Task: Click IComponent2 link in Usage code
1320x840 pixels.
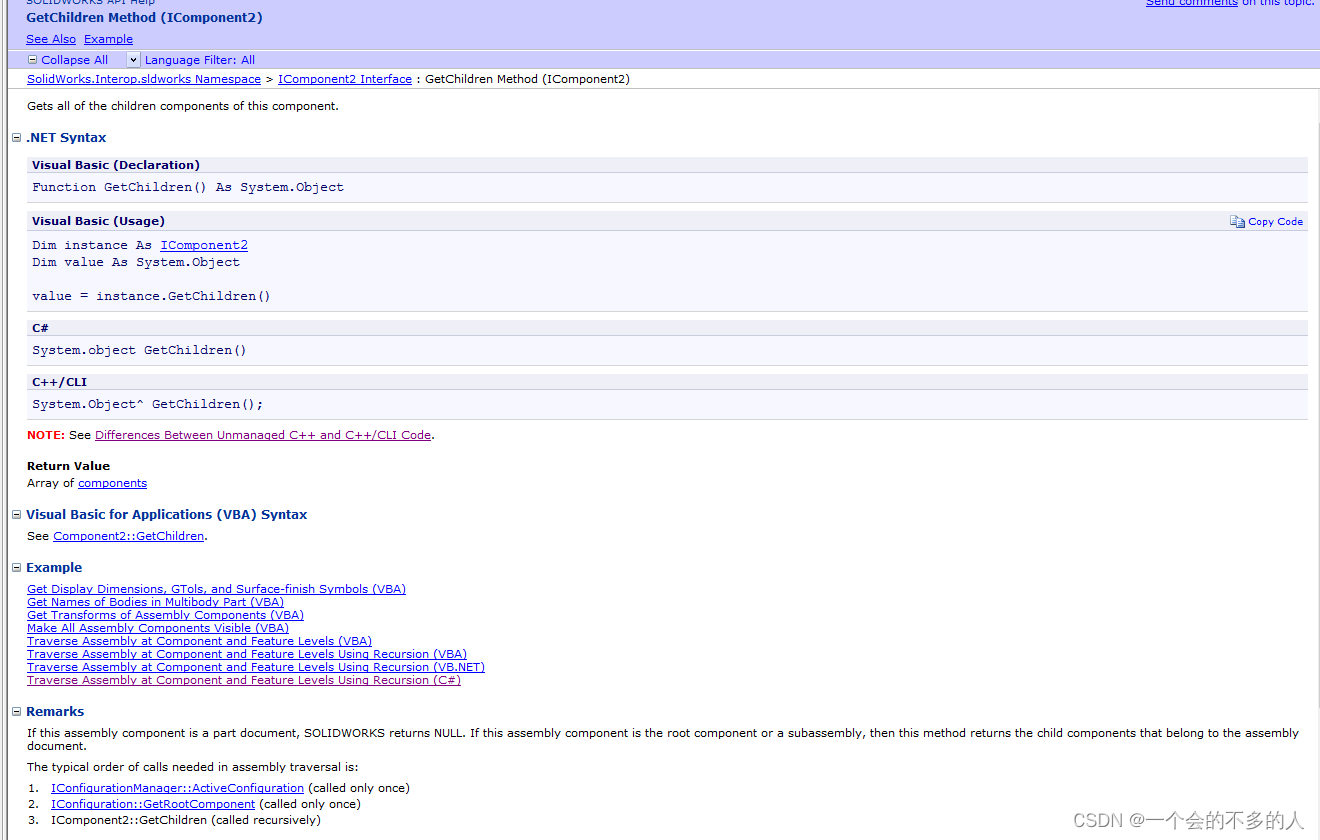Action: pos(204,245)
